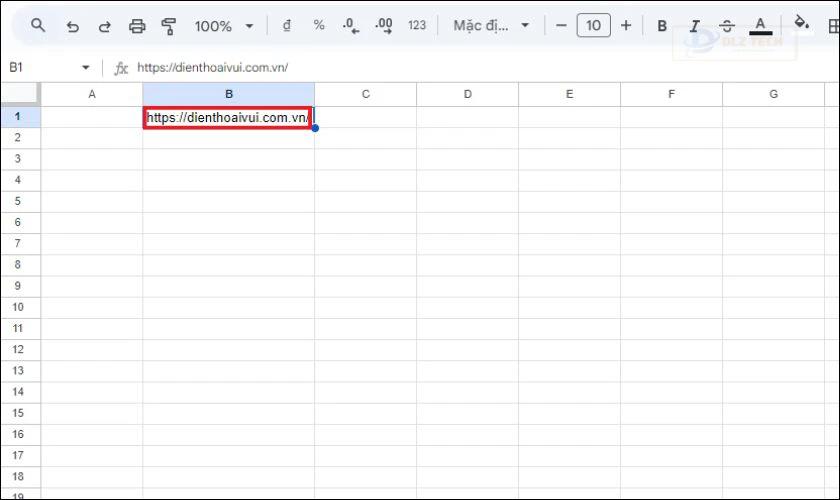Toggle strikethrough formatting

coord(726,26)
